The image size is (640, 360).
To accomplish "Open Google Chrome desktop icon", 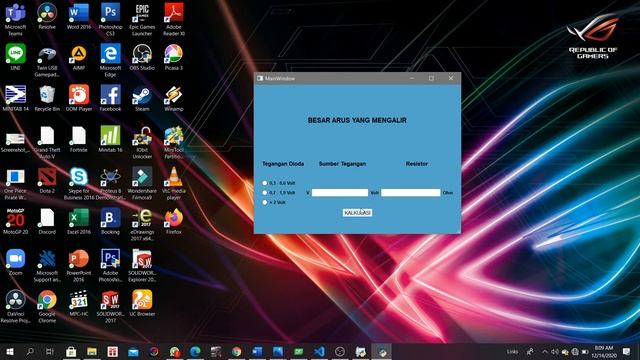I will (47, 306).
